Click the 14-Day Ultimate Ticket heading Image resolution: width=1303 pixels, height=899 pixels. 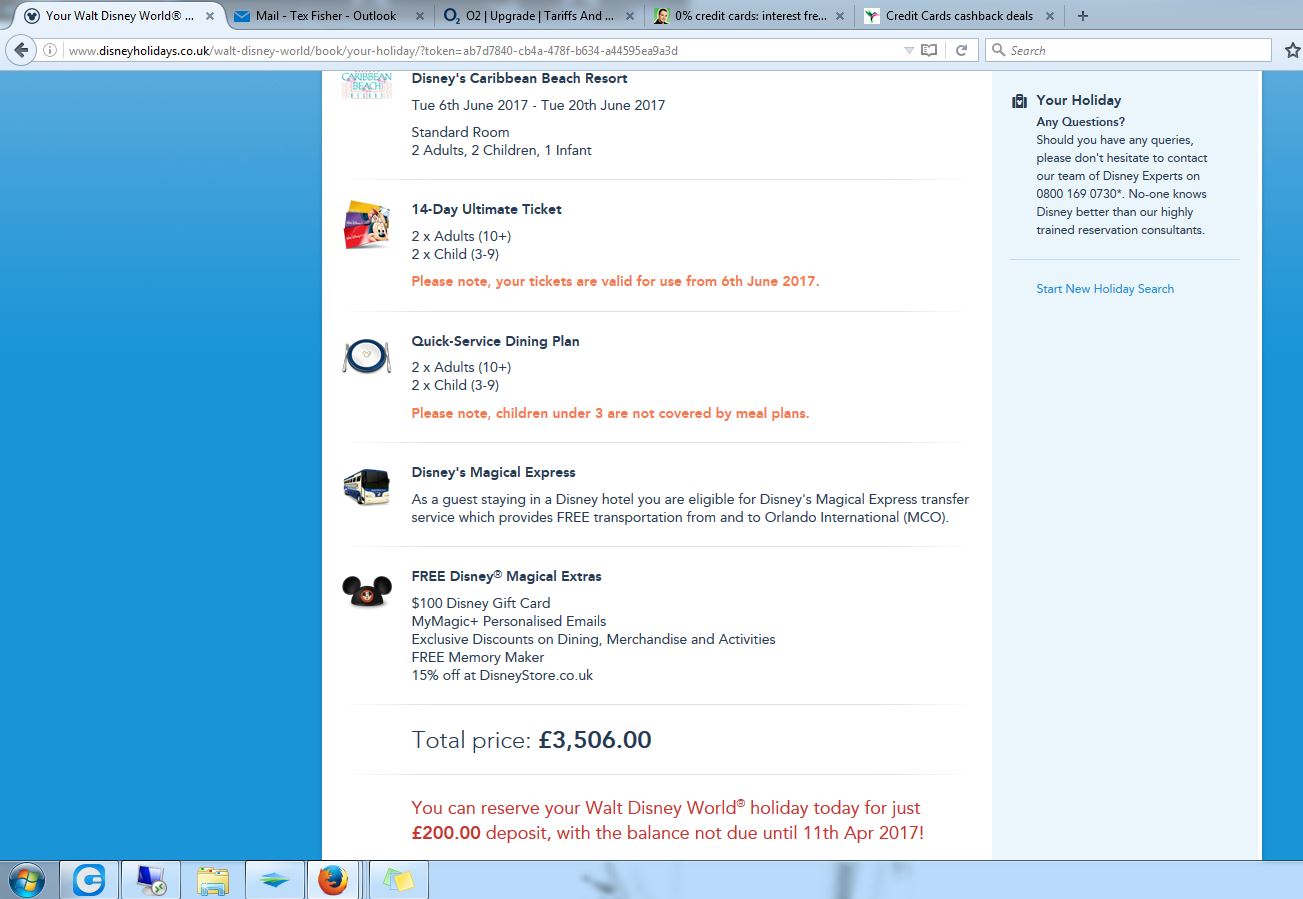[x=487, y=209]
